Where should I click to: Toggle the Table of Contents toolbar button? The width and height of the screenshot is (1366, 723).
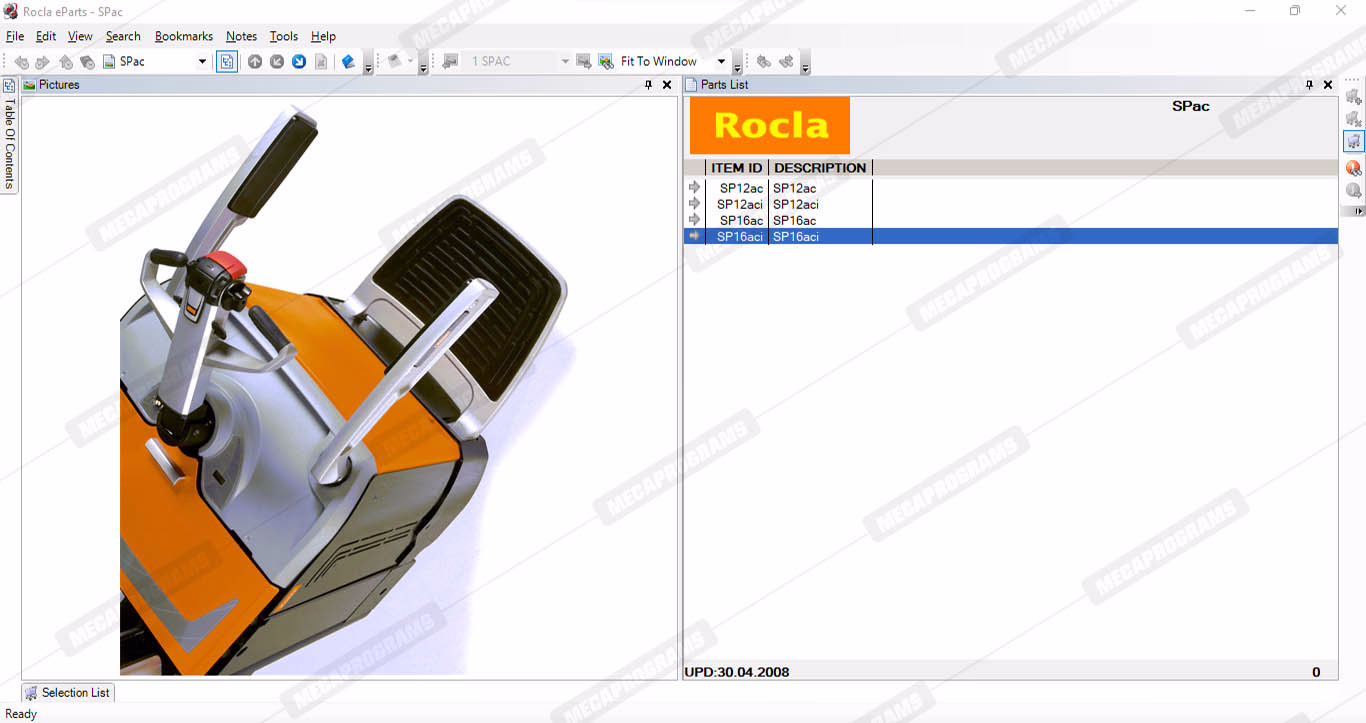tap(227, 62)
